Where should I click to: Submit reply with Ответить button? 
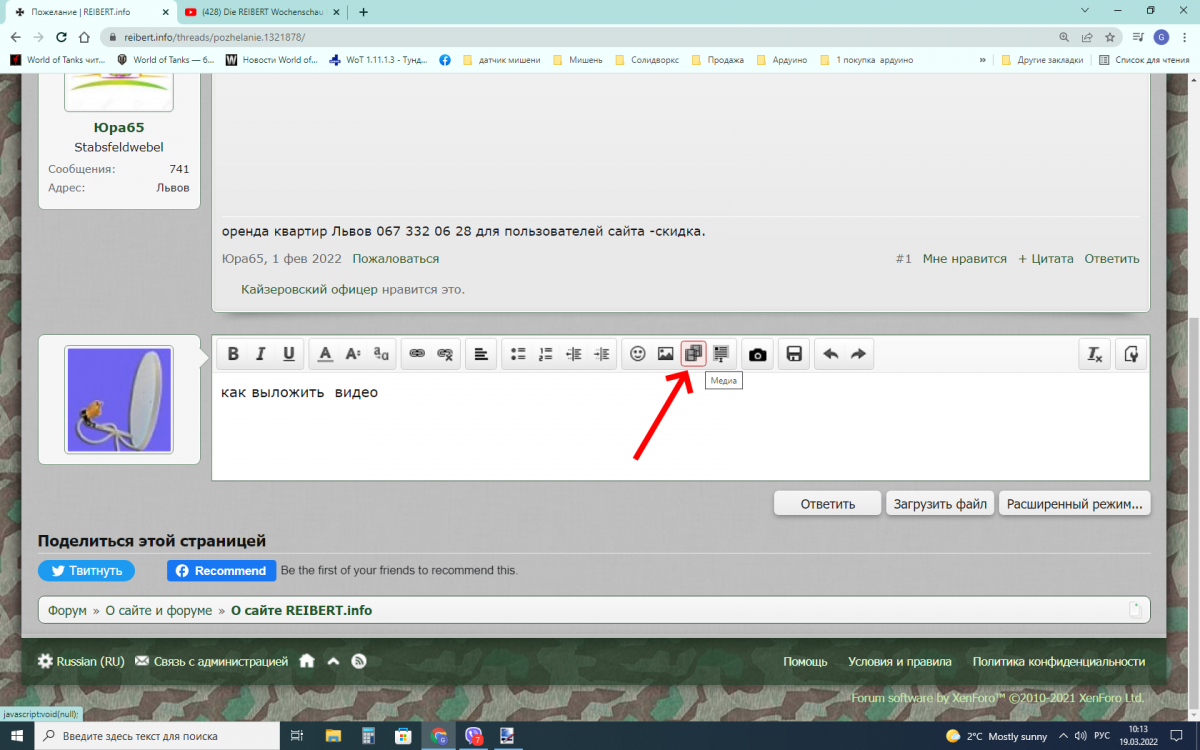pyautogui.click(x=827, y=504)
